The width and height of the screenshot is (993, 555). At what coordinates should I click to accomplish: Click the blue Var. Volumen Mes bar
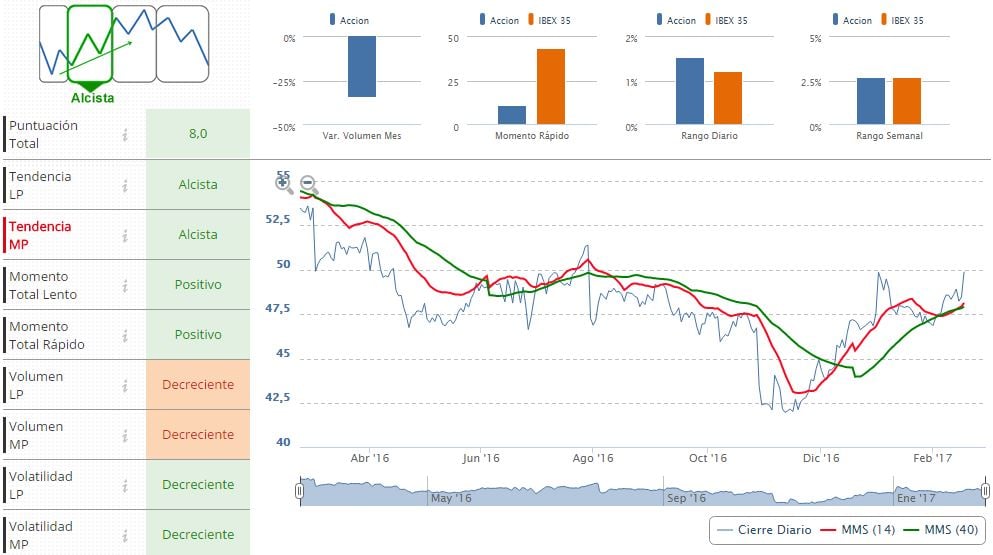point(362,67)
